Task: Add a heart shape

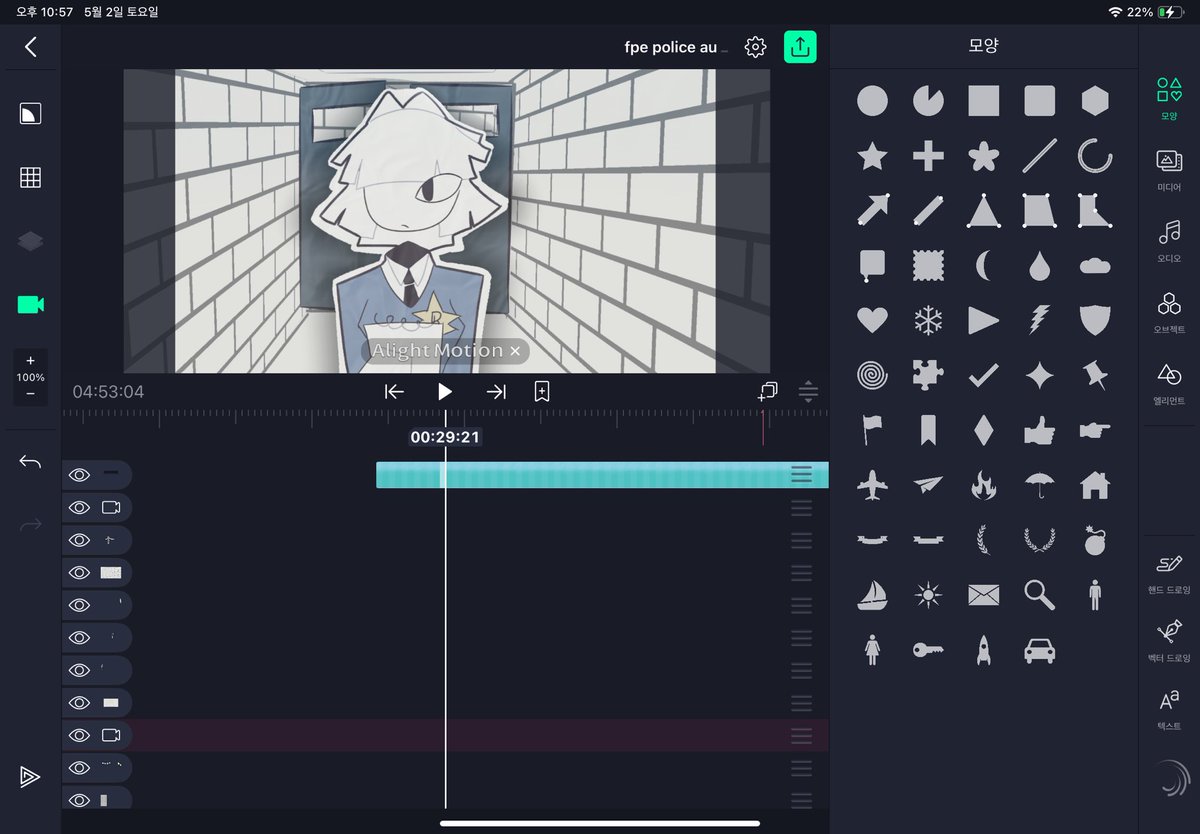Action: tap(872, 320)
